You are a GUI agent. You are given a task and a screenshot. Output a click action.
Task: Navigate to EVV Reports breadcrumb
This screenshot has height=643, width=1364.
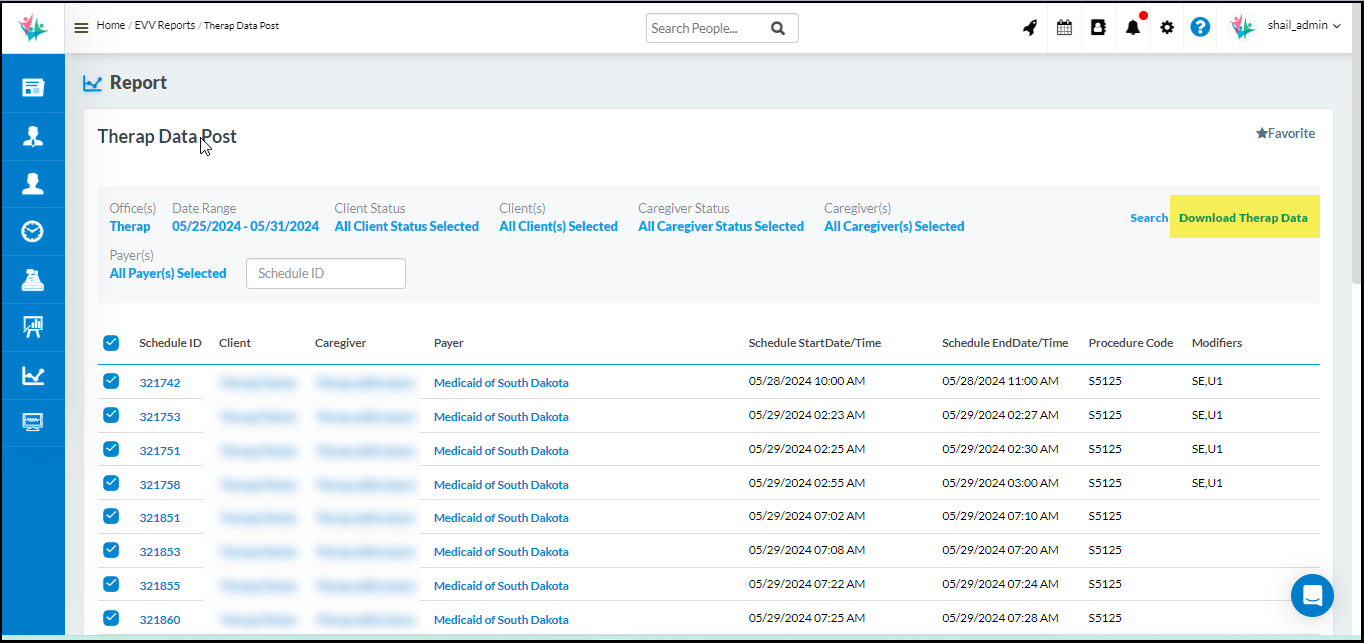(x=165, y=26)
